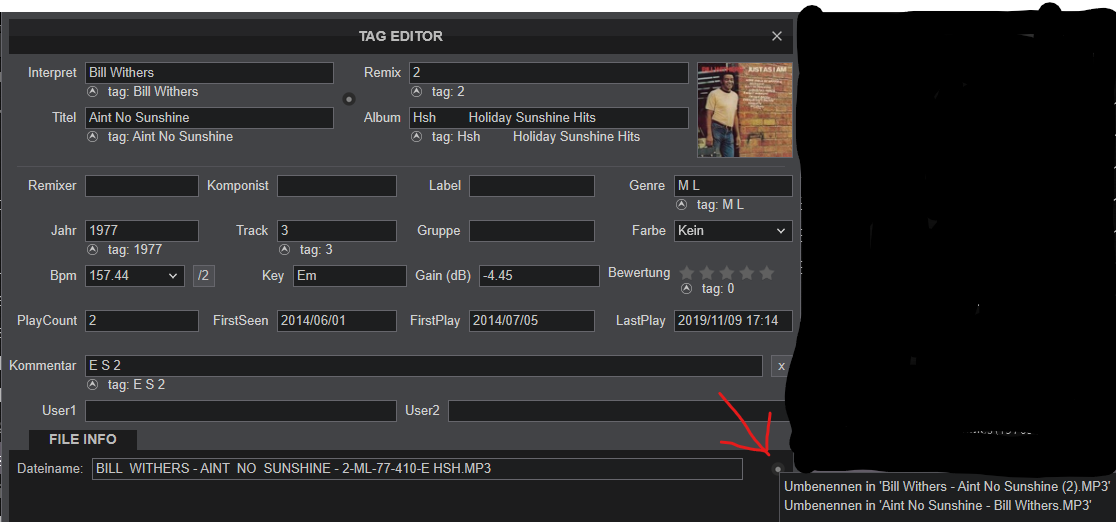Click the tag arrow icon under Genre
The image size is (1116, 522).
click(x=681, y=205)
